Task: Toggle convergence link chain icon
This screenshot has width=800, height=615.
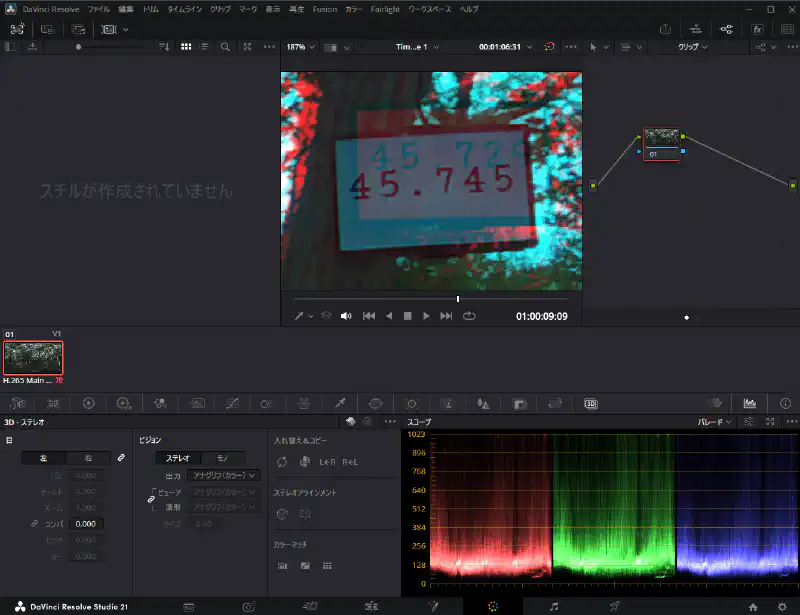Action: 35,524
